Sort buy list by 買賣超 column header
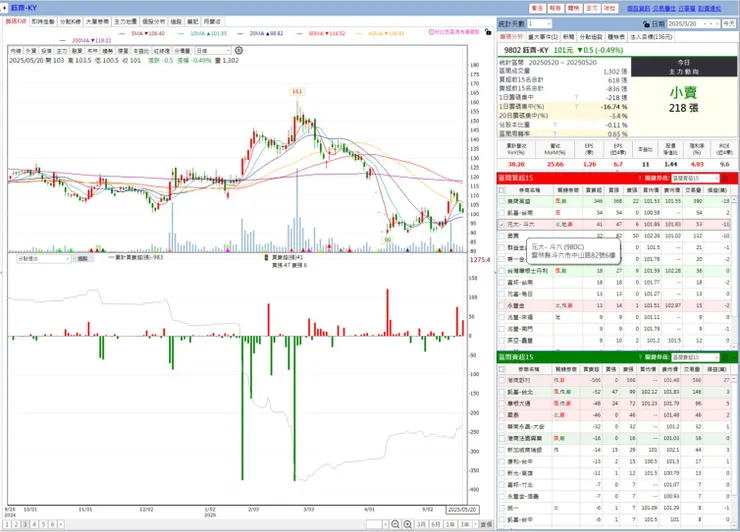Viewport: 740px width, 532px height. [x=593, y=190]
